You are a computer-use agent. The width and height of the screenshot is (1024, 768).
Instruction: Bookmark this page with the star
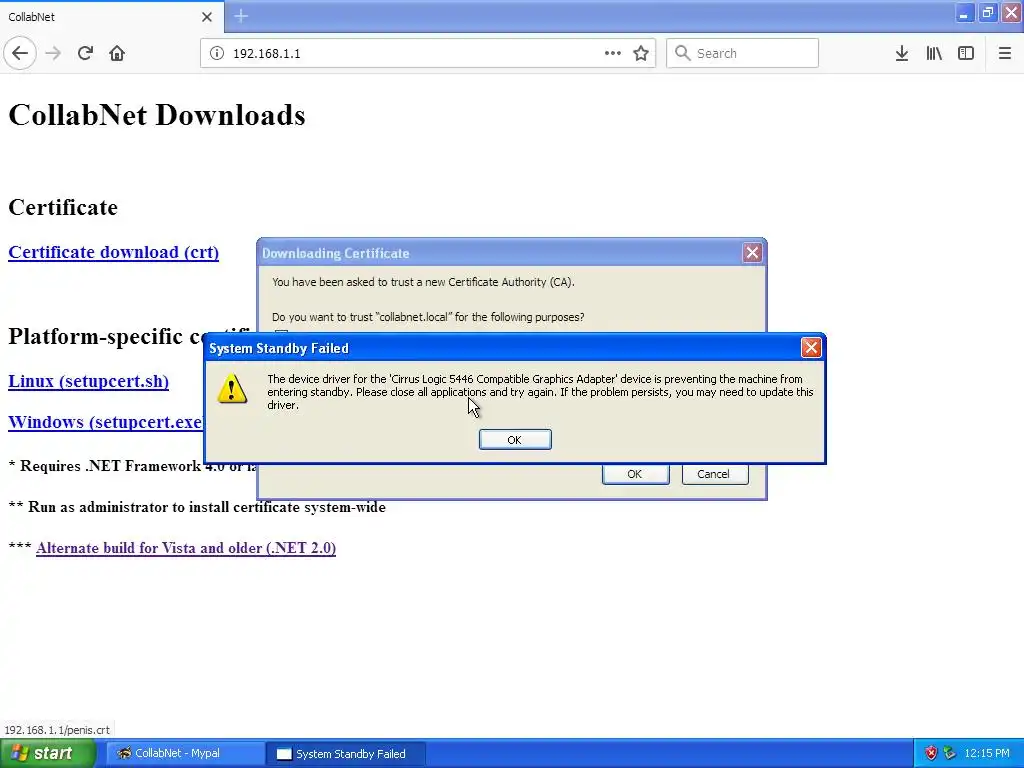[641, 53]
